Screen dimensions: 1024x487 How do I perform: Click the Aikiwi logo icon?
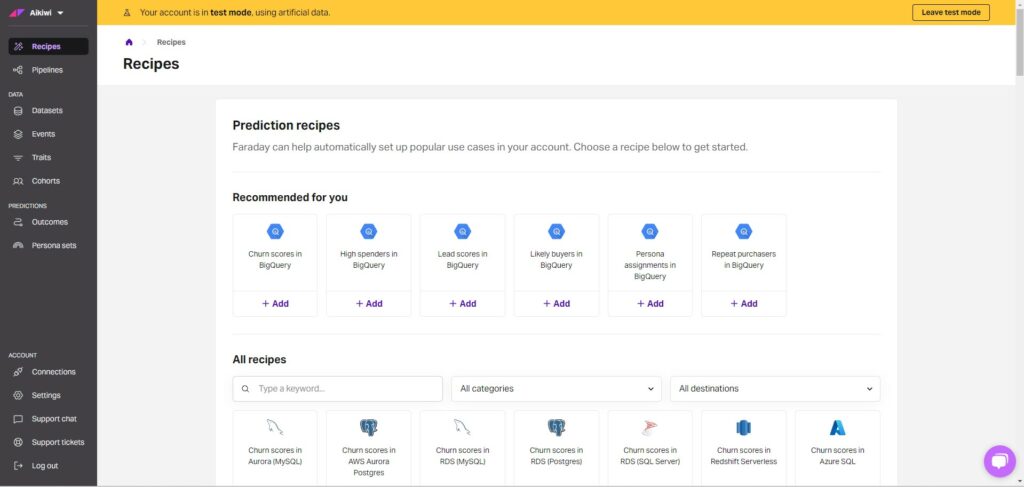coord(16,13)
